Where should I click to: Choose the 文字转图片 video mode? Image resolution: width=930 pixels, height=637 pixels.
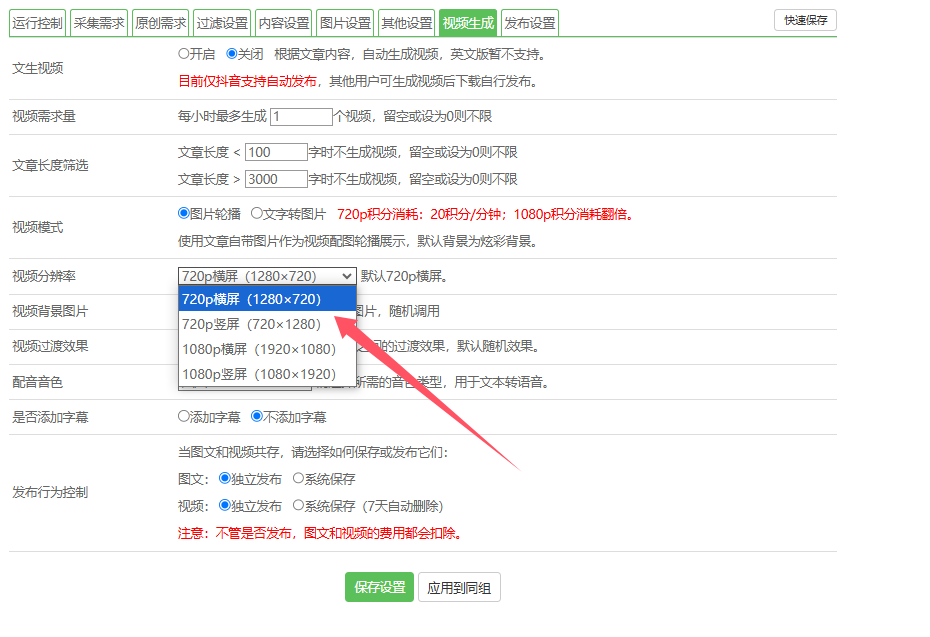click(257, 213)
